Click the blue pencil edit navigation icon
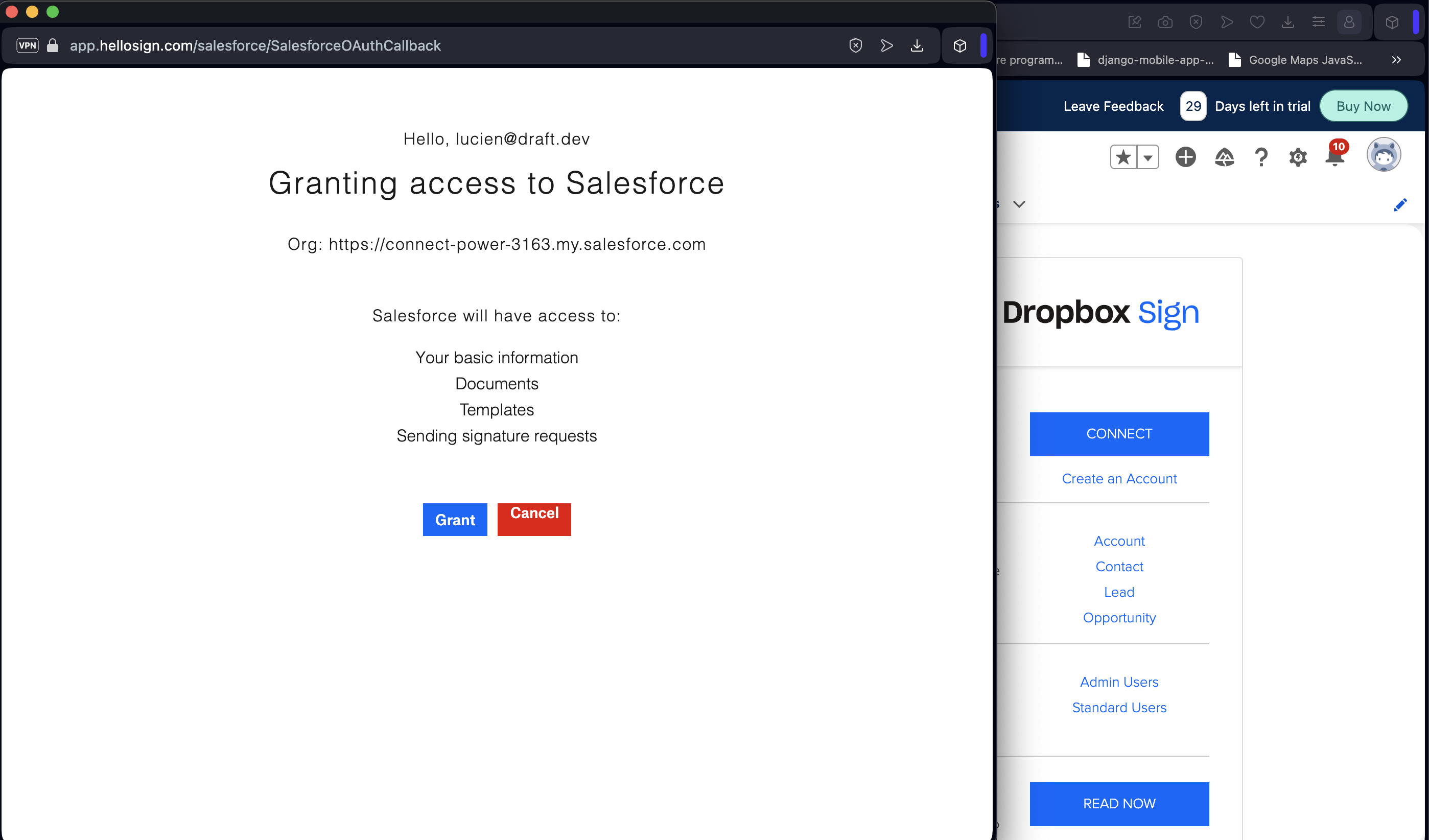 click(1400, 205)
